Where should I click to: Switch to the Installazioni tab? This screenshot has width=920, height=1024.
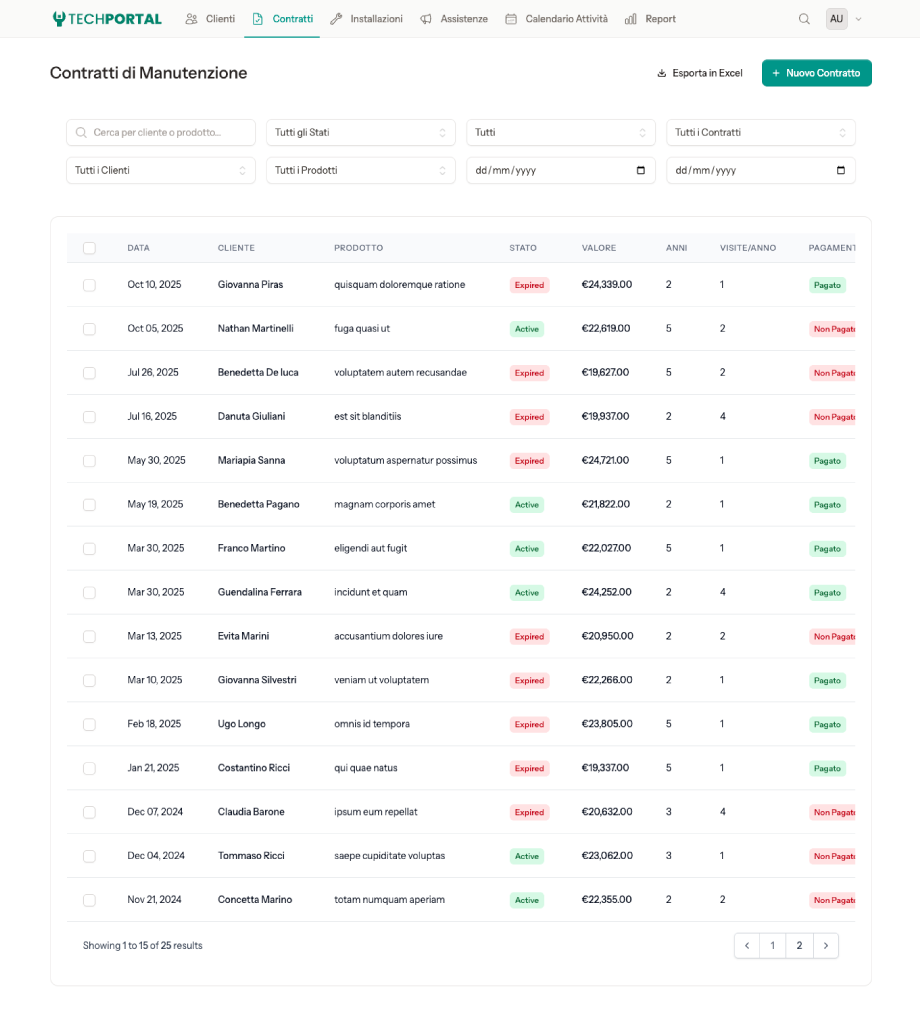click(366, 18)
